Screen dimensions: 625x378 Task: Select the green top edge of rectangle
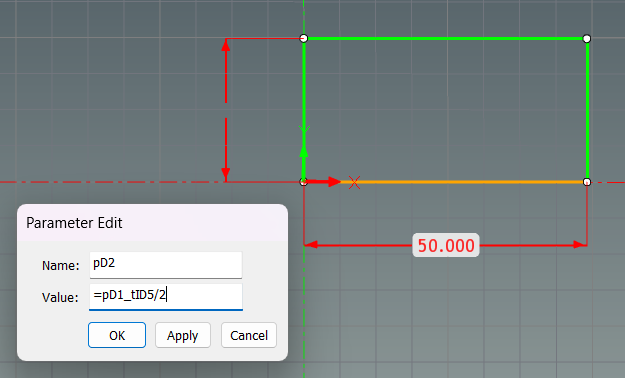pyautogui.click(x=445, y=38)
